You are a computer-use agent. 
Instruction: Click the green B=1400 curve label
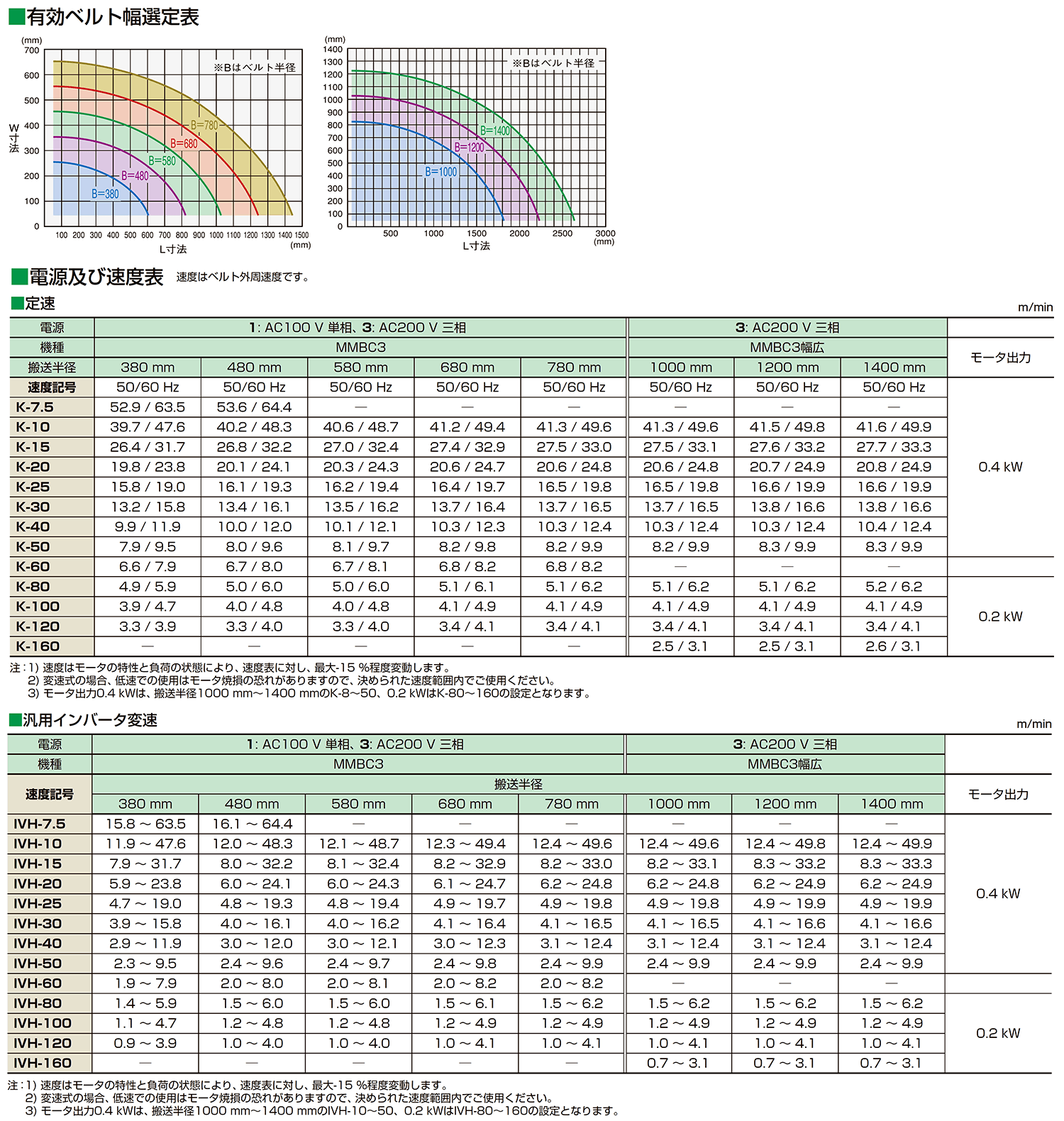pos(495,131)
